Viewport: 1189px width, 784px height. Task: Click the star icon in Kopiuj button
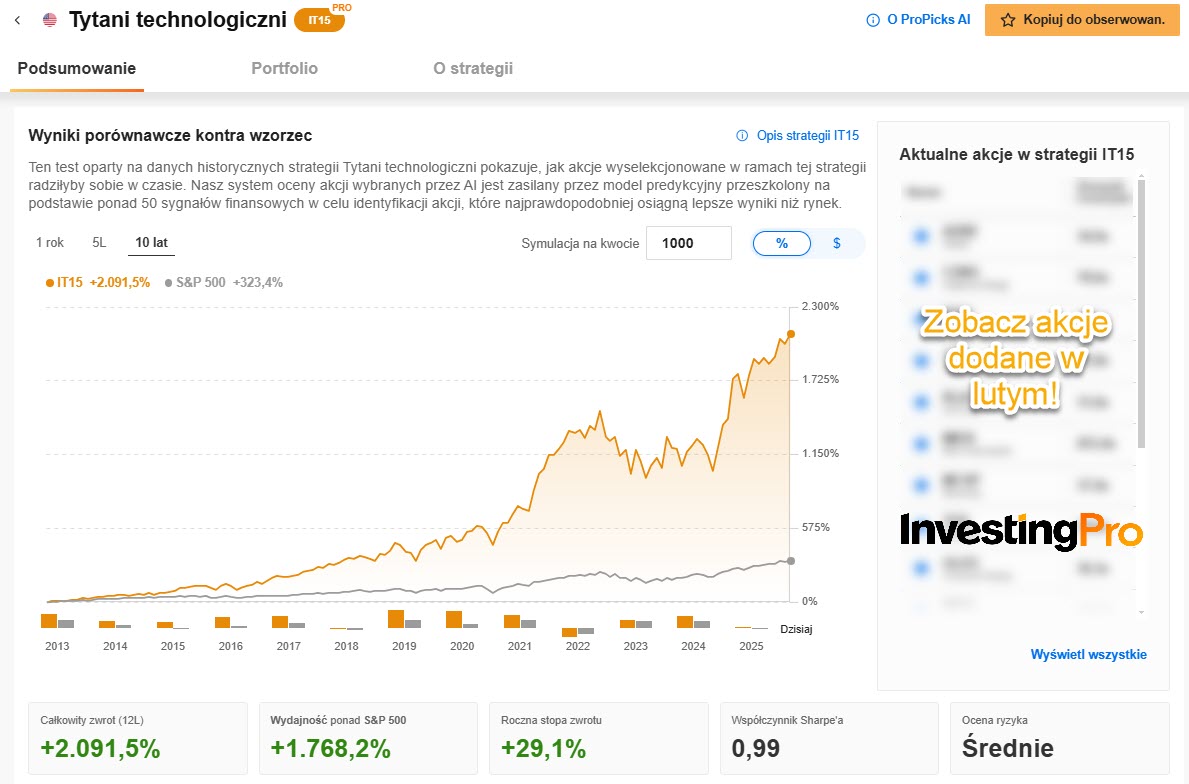pyautogui.click(x=1008, y=20)
